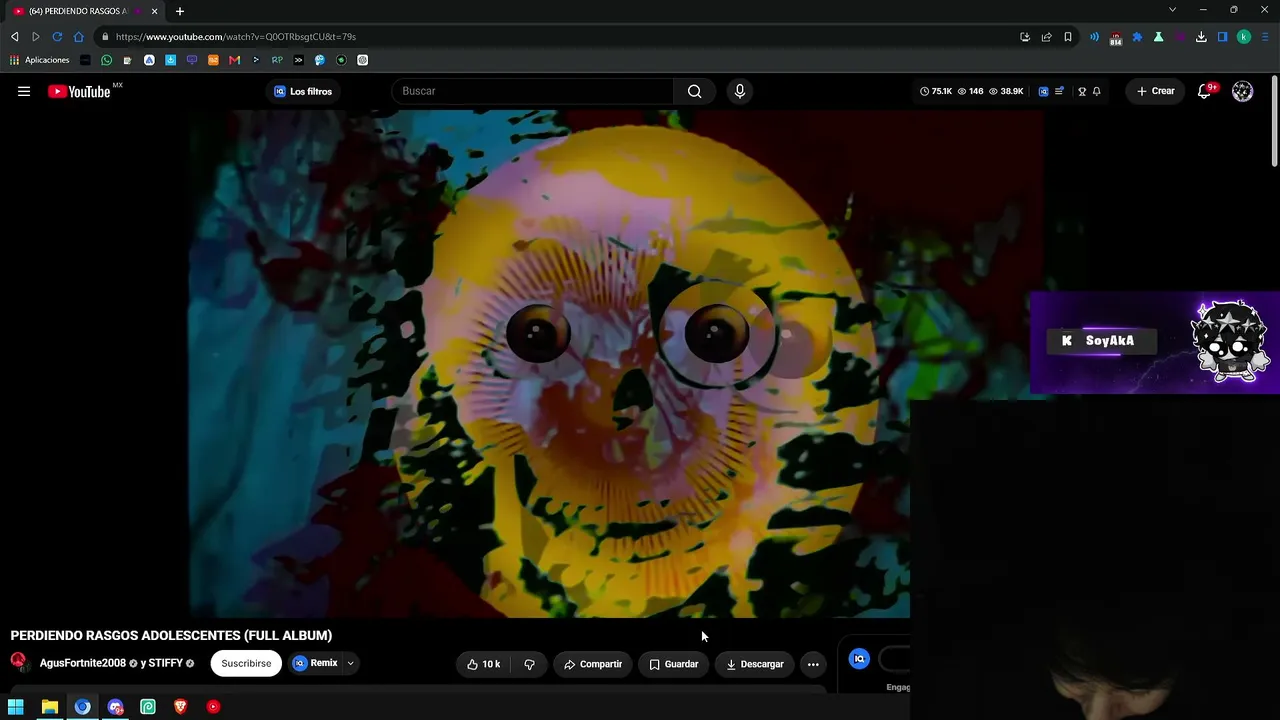Go to the YouTube home logo

coord(79,91)
